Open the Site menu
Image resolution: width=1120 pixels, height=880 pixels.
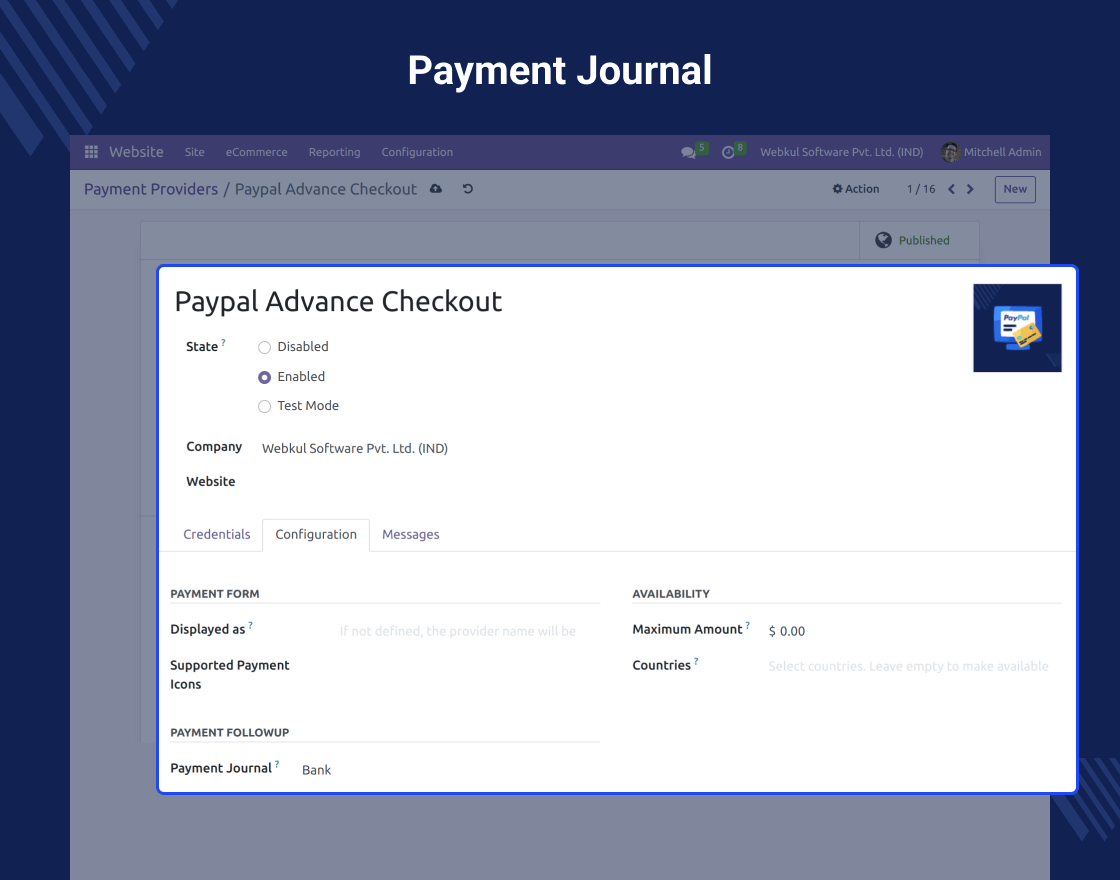194,152
